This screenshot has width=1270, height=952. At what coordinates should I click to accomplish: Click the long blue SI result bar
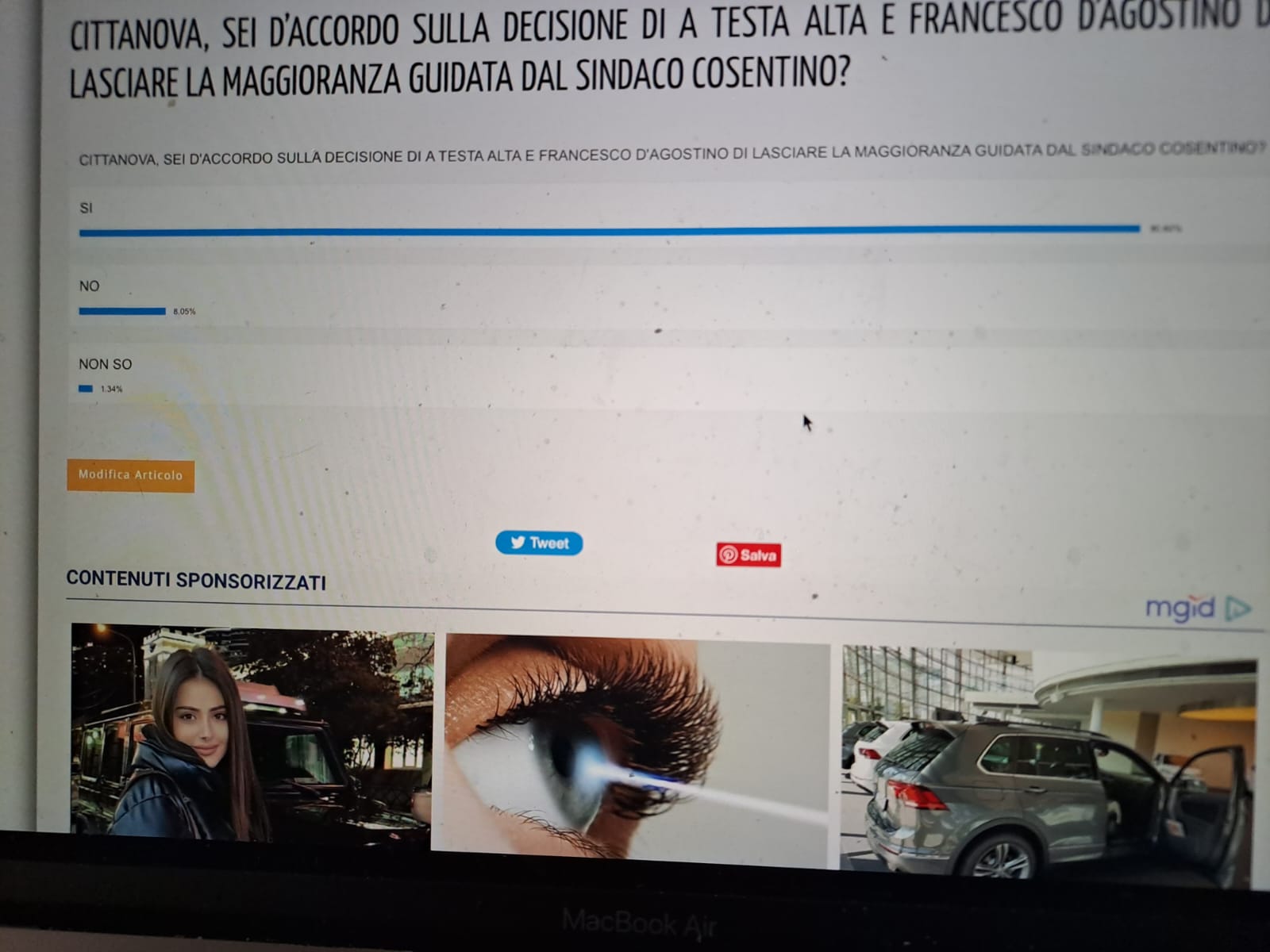point(609,231)
